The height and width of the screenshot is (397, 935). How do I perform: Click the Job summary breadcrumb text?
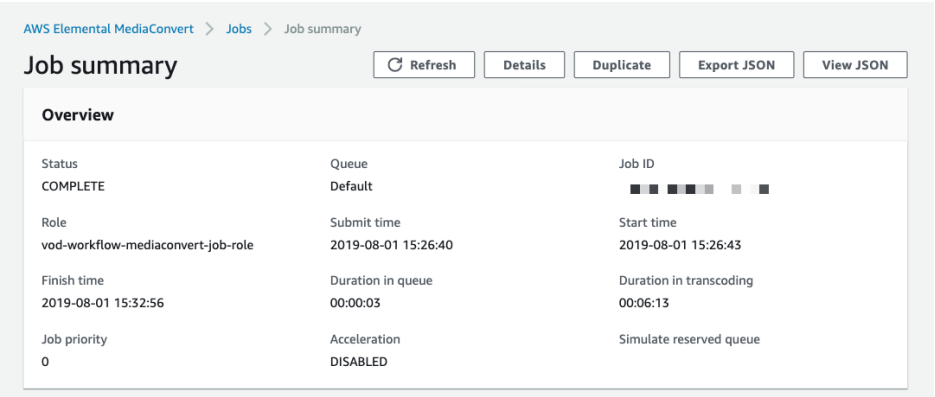322,29
